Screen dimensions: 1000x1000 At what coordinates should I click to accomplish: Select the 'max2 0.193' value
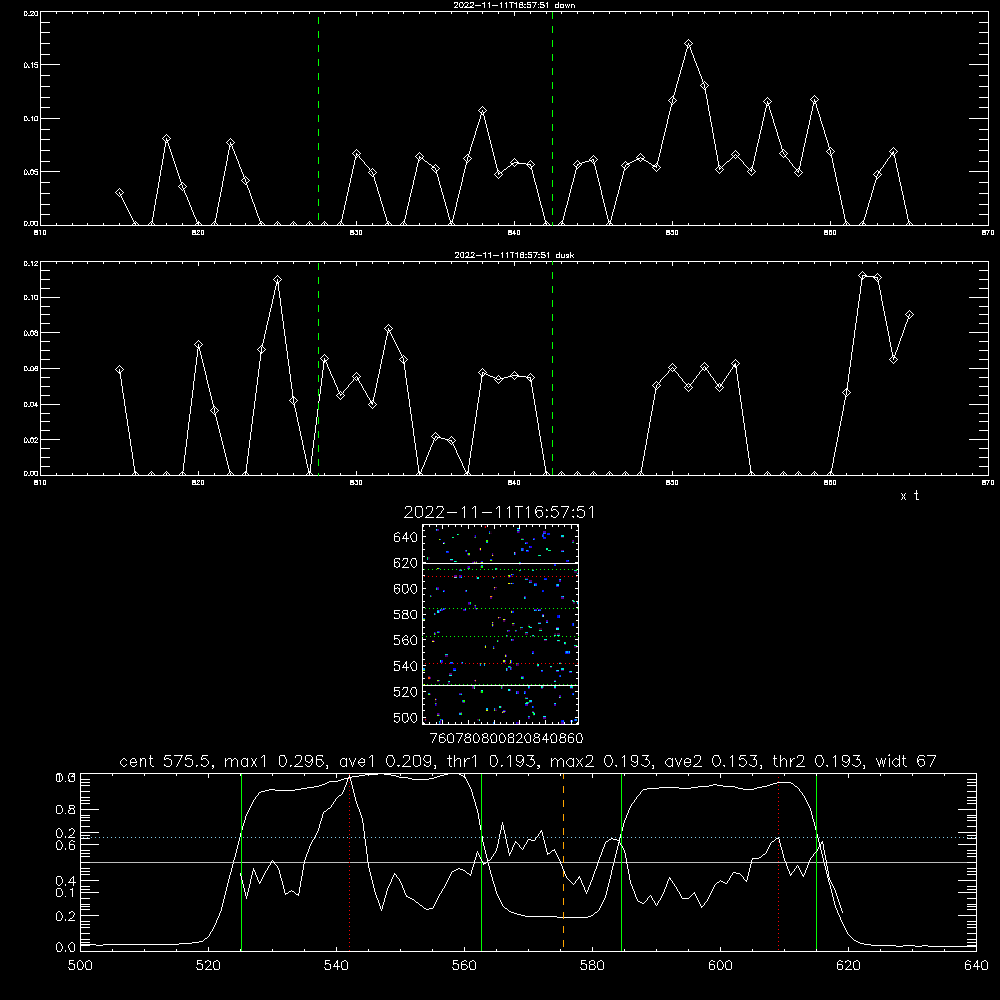[601, 761]
